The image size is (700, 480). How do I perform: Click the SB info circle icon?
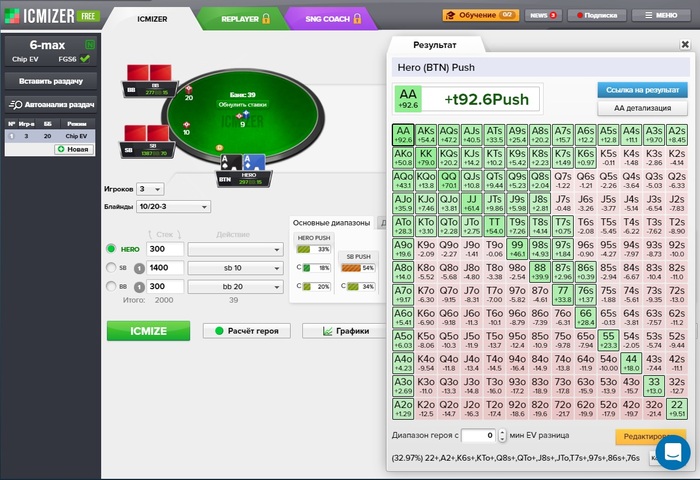[139, 268]
